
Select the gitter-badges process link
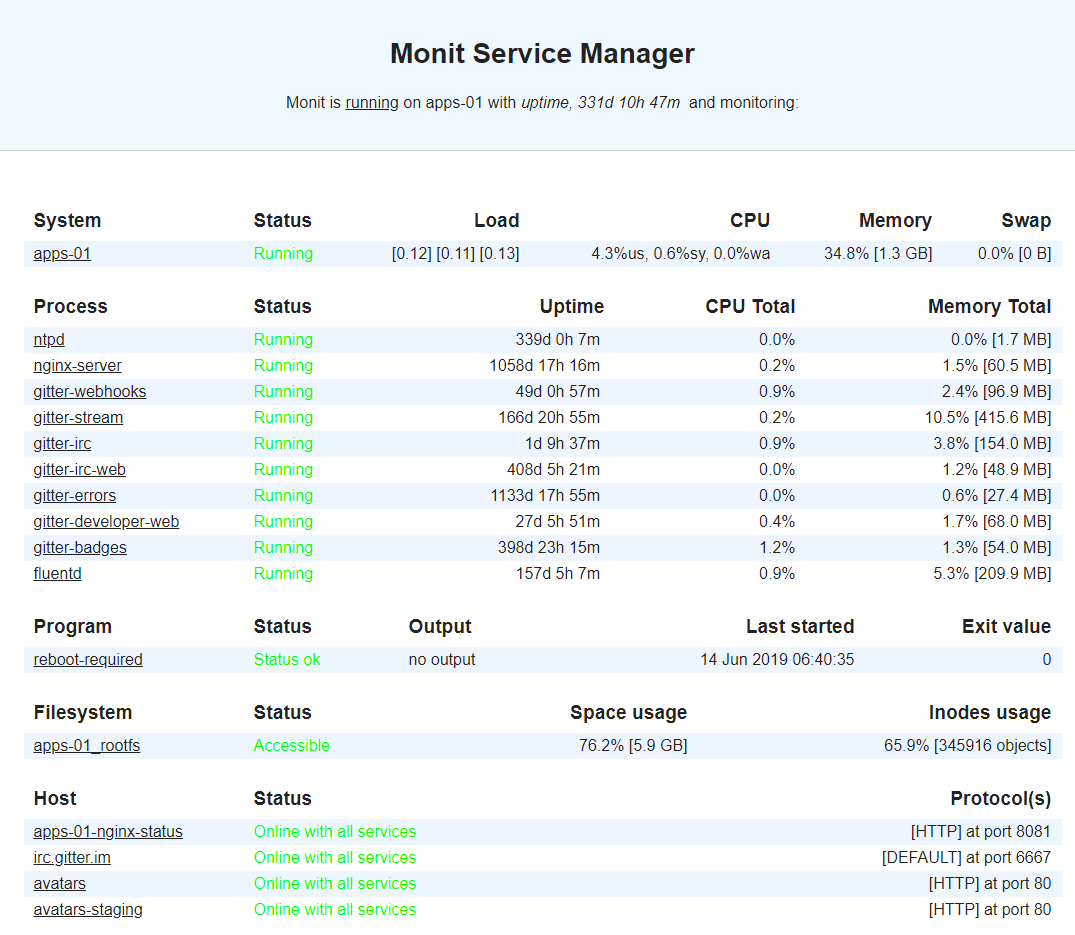[80, 548]
